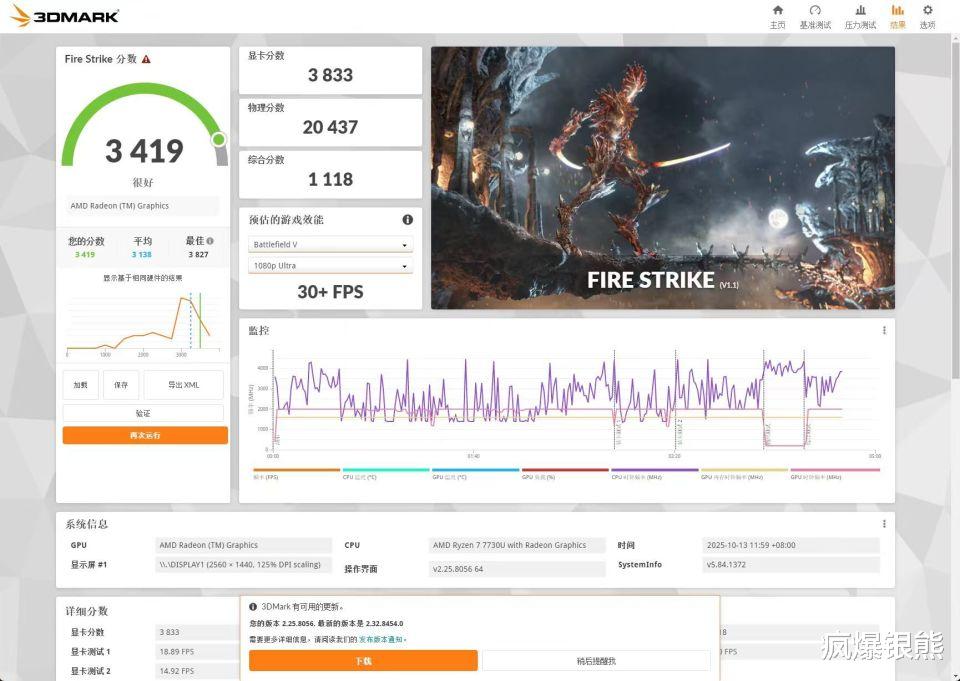Image resolution: width=960 pixels, height=681 pixels.
Task: Open the 发布版本通知 release notes link
Action: pyautogui.click(x=381, y=639)
